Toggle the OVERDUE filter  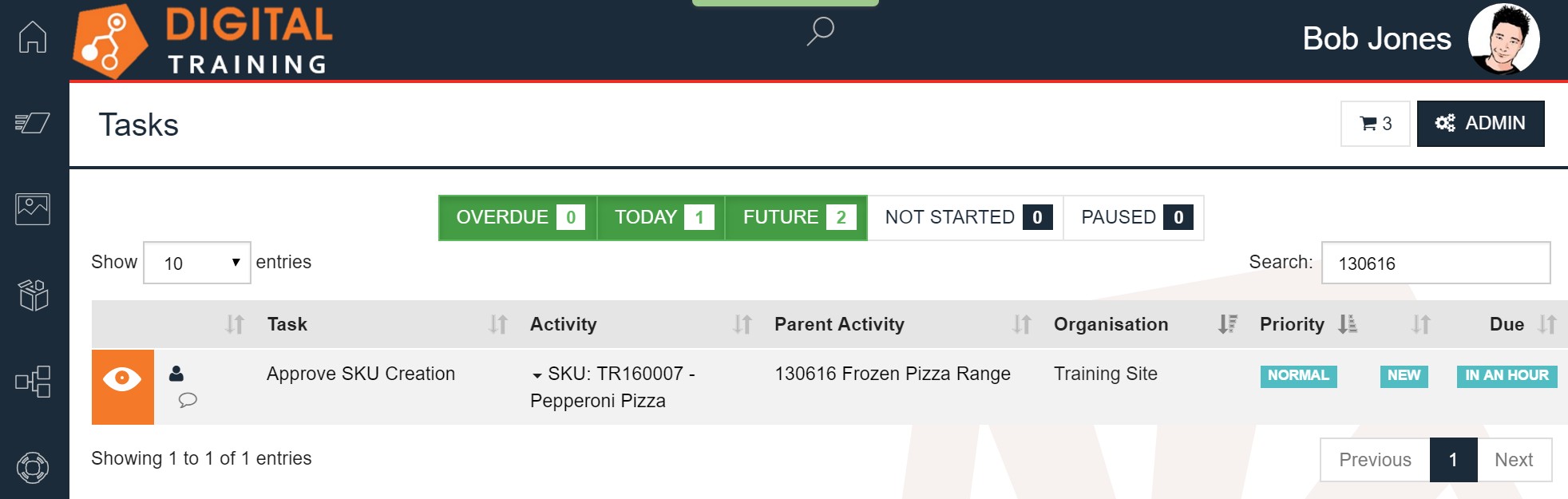[x=517, y=217]
